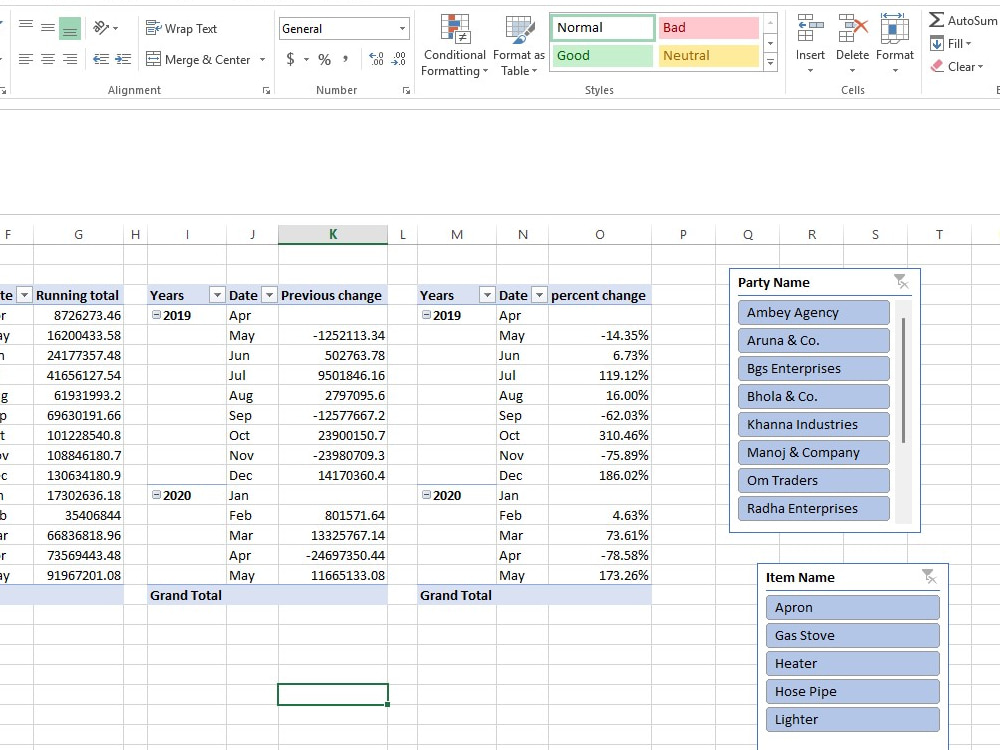Apply Accounting number format with the dollar icon
Screen dimensions: 1000x750
coord(291,59)
